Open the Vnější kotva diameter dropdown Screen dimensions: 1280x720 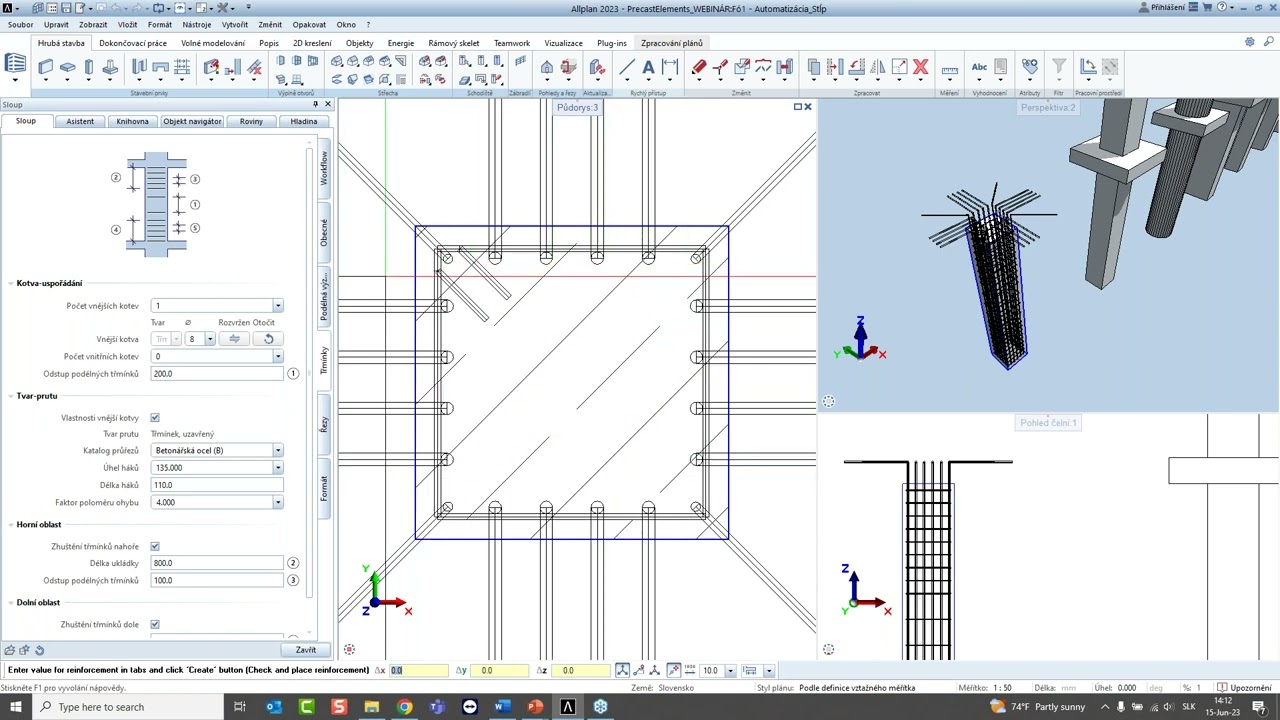(x=209, y=339)
